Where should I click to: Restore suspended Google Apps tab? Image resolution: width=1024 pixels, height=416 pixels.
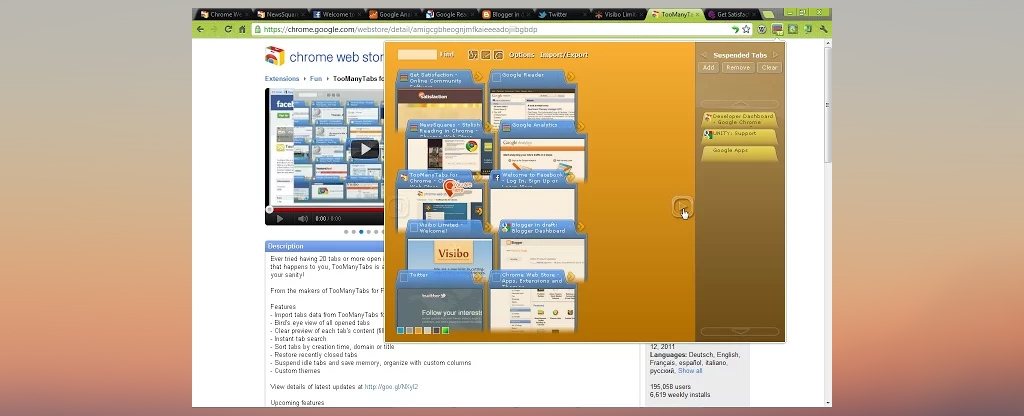click(x=739, y=152)
